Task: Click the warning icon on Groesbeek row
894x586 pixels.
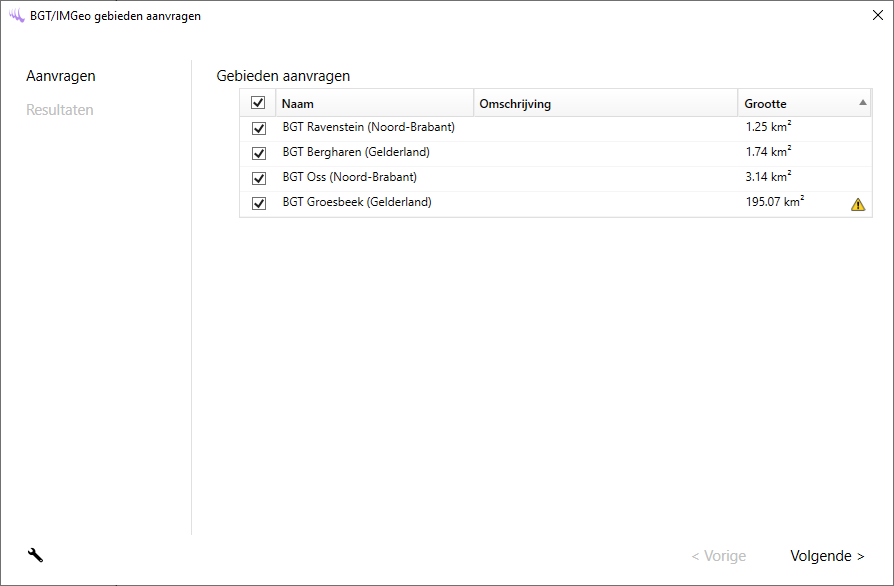Action: (x=858, y=204)
